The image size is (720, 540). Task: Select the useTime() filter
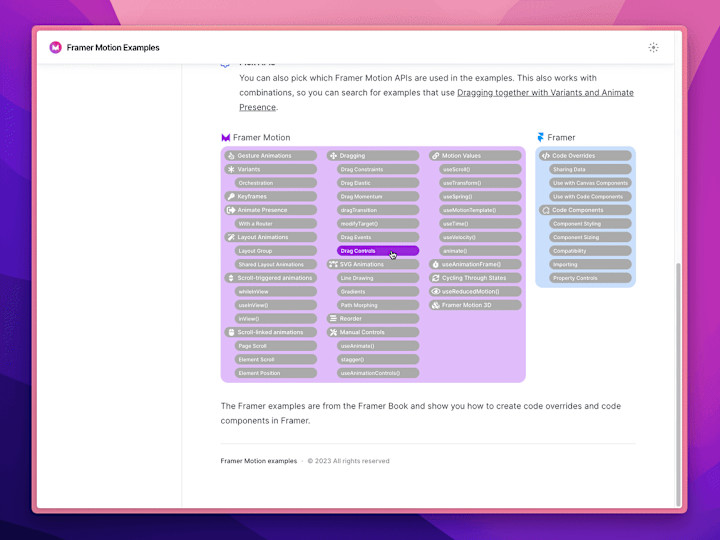(480, 224)
